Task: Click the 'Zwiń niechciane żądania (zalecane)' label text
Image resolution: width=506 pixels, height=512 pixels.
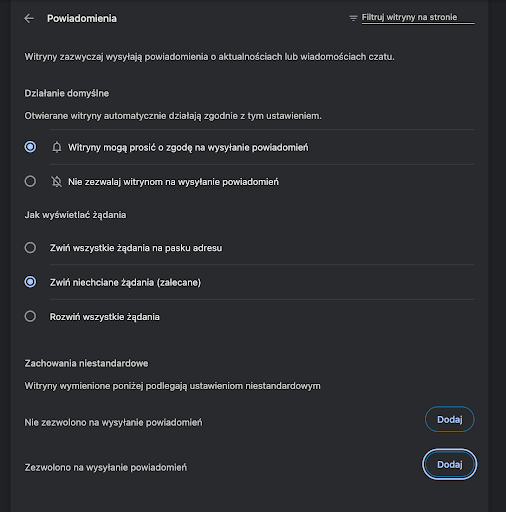Action: pyautogui.click(x=125, y=282)
